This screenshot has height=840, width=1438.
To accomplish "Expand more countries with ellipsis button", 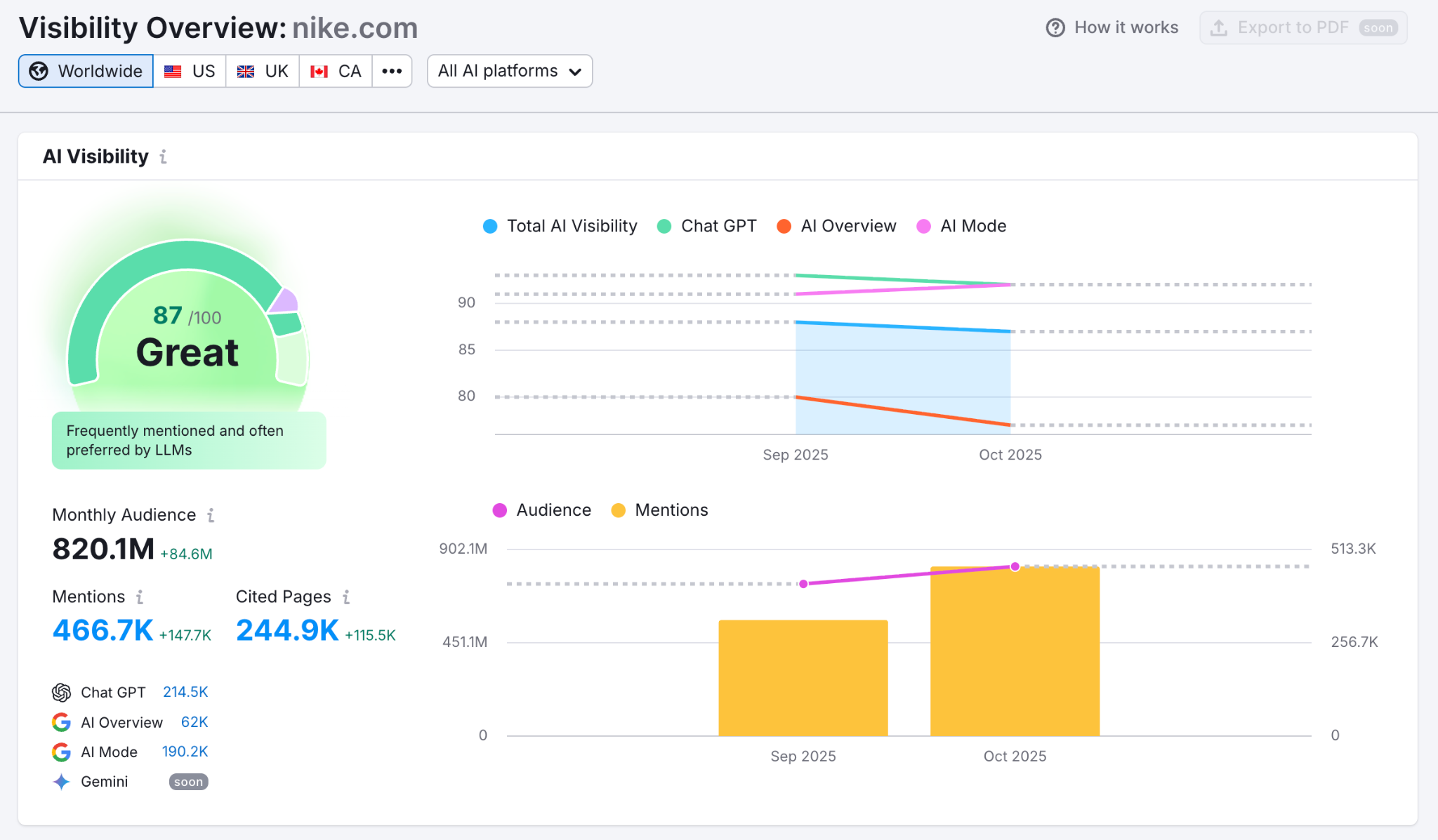I will point(392,71).
